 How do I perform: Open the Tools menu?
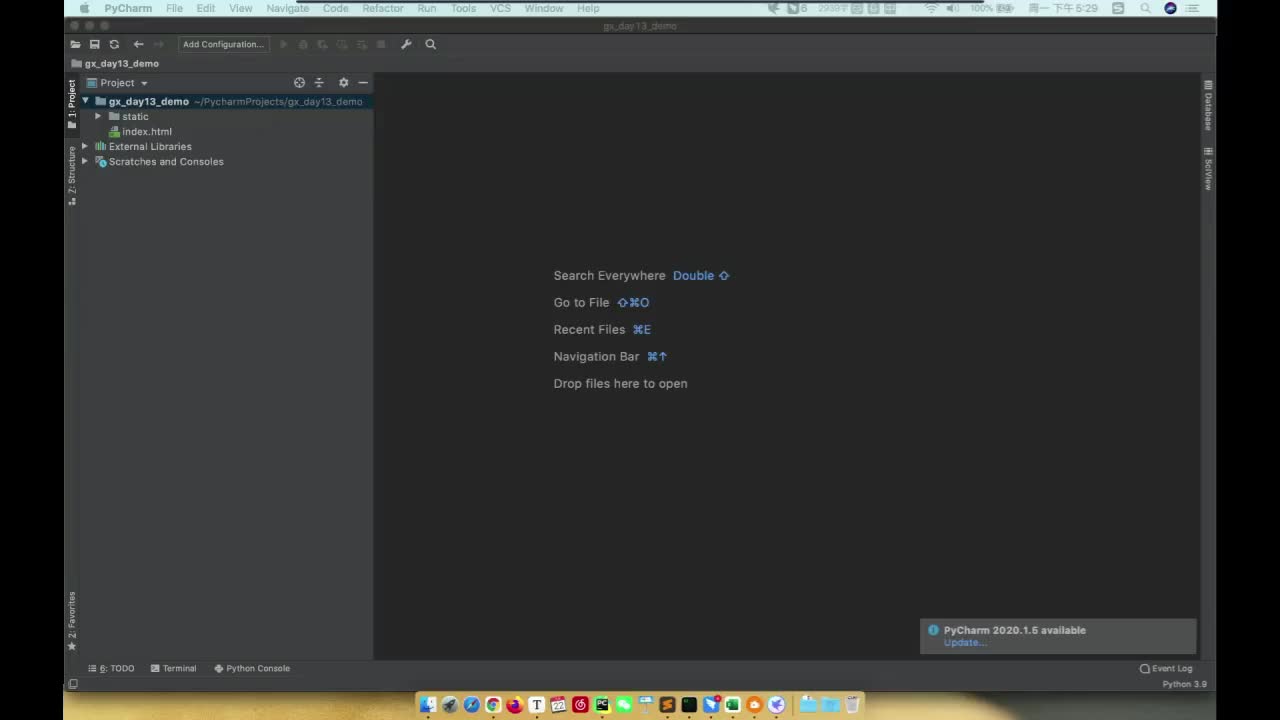(464, 8)
